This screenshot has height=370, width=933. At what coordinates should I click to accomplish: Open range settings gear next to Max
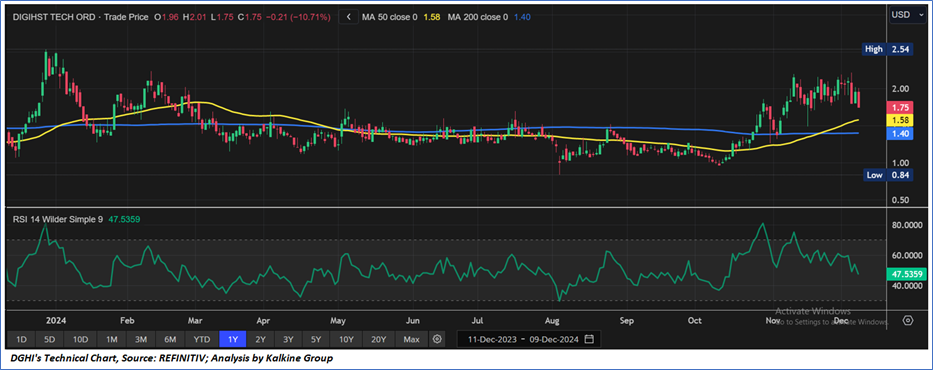[x=437, y=340]
